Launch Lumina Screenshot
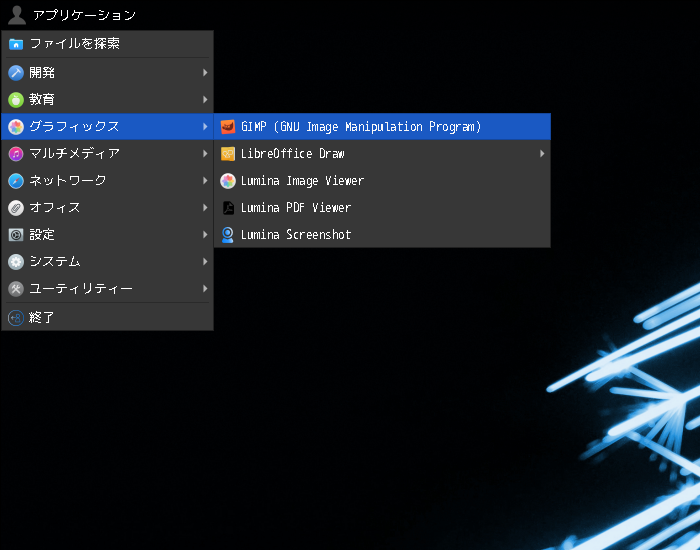 coord(382,235)
